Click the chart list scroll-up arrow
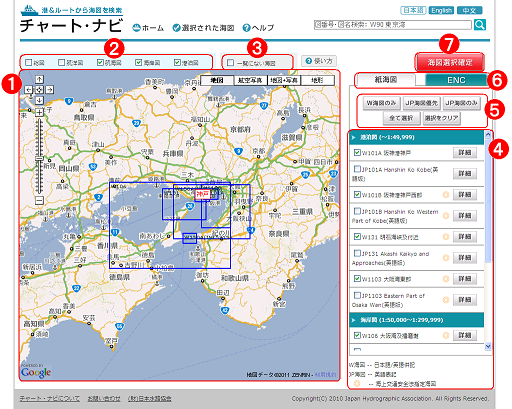The width and height of the screenshot is (512, 409). point(488,135)
